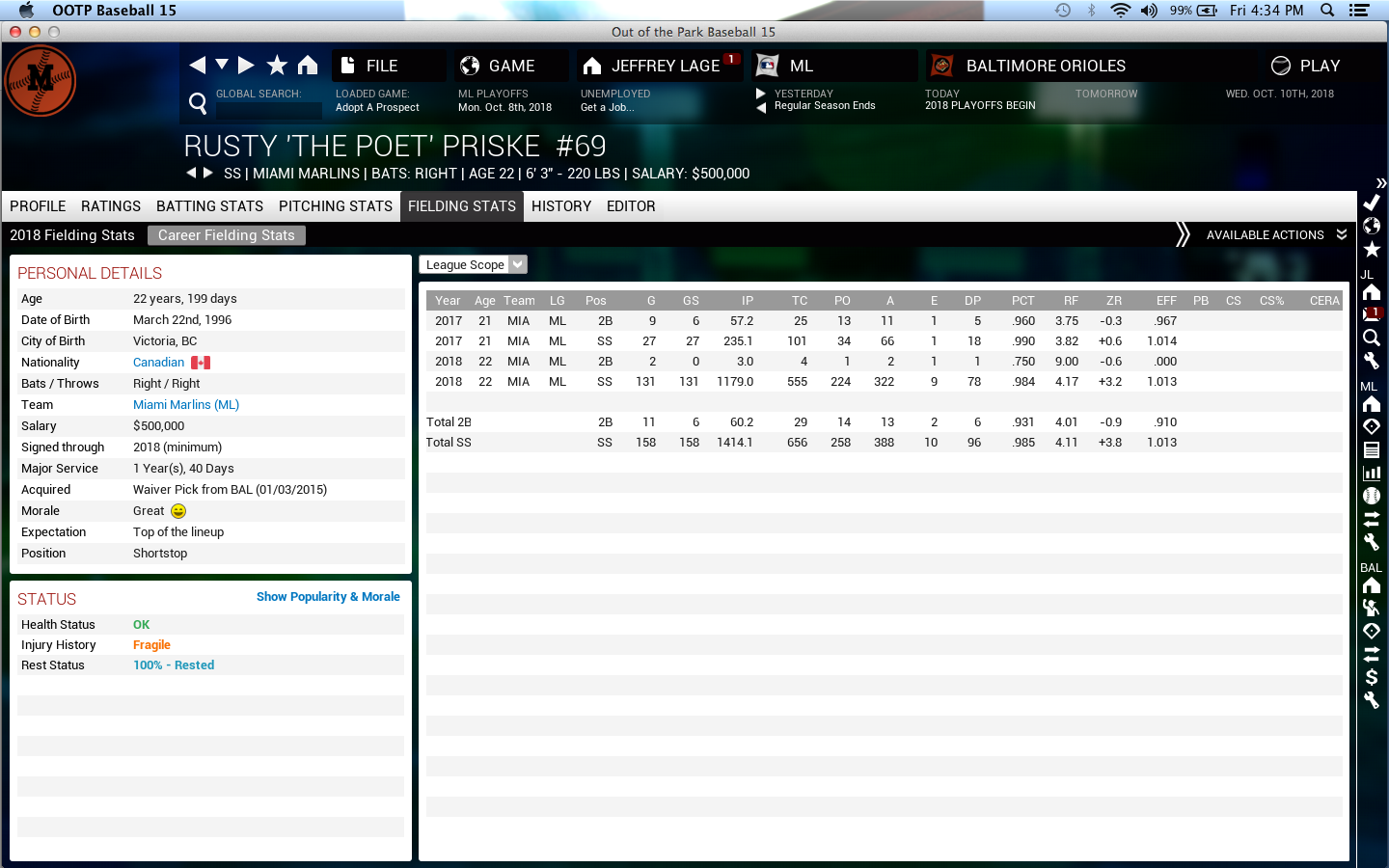Open the JL home icon in sidebar
This screenshot has width=1389, height=868.
1372,292
